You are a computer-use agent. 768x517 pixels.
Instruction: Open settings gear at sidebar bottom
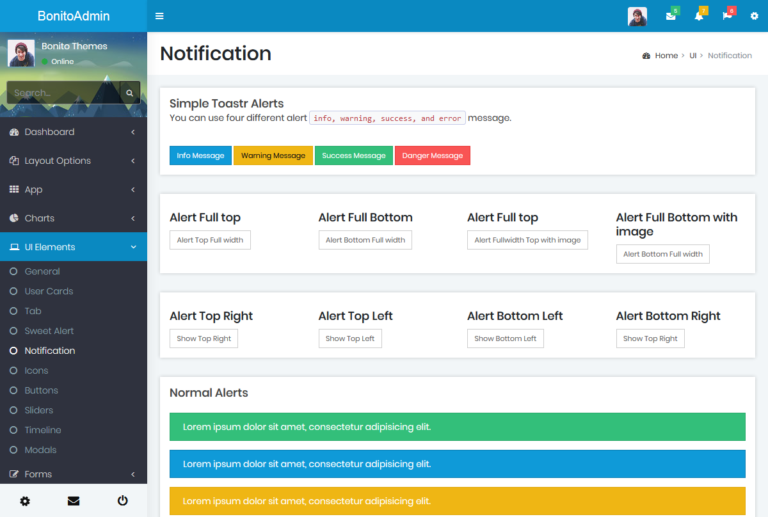coord(25,500)
